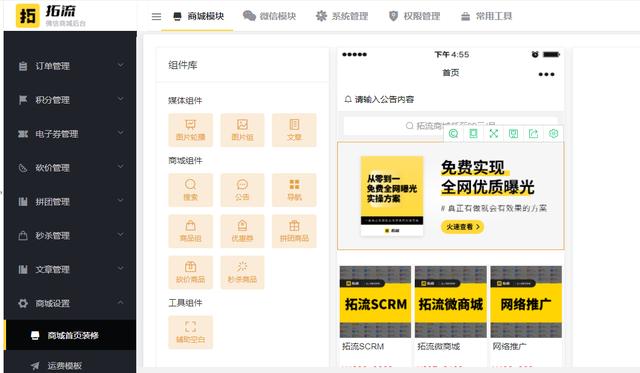Screen dimensions: 640x373
Task: Click the 拓流 logo
Action: click(51, 16)
